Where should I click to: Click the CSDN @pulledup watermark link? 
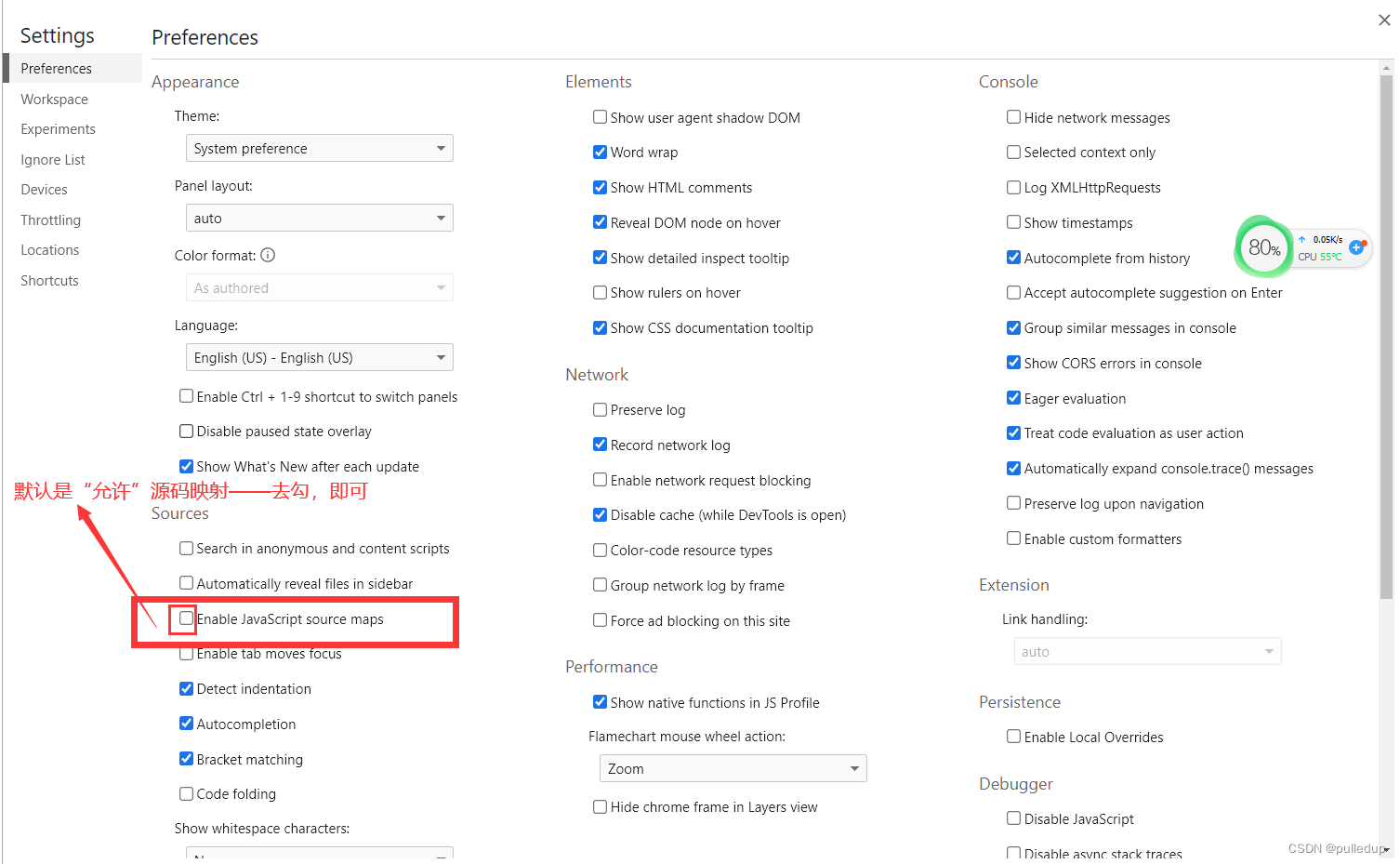pos(1337,848)
